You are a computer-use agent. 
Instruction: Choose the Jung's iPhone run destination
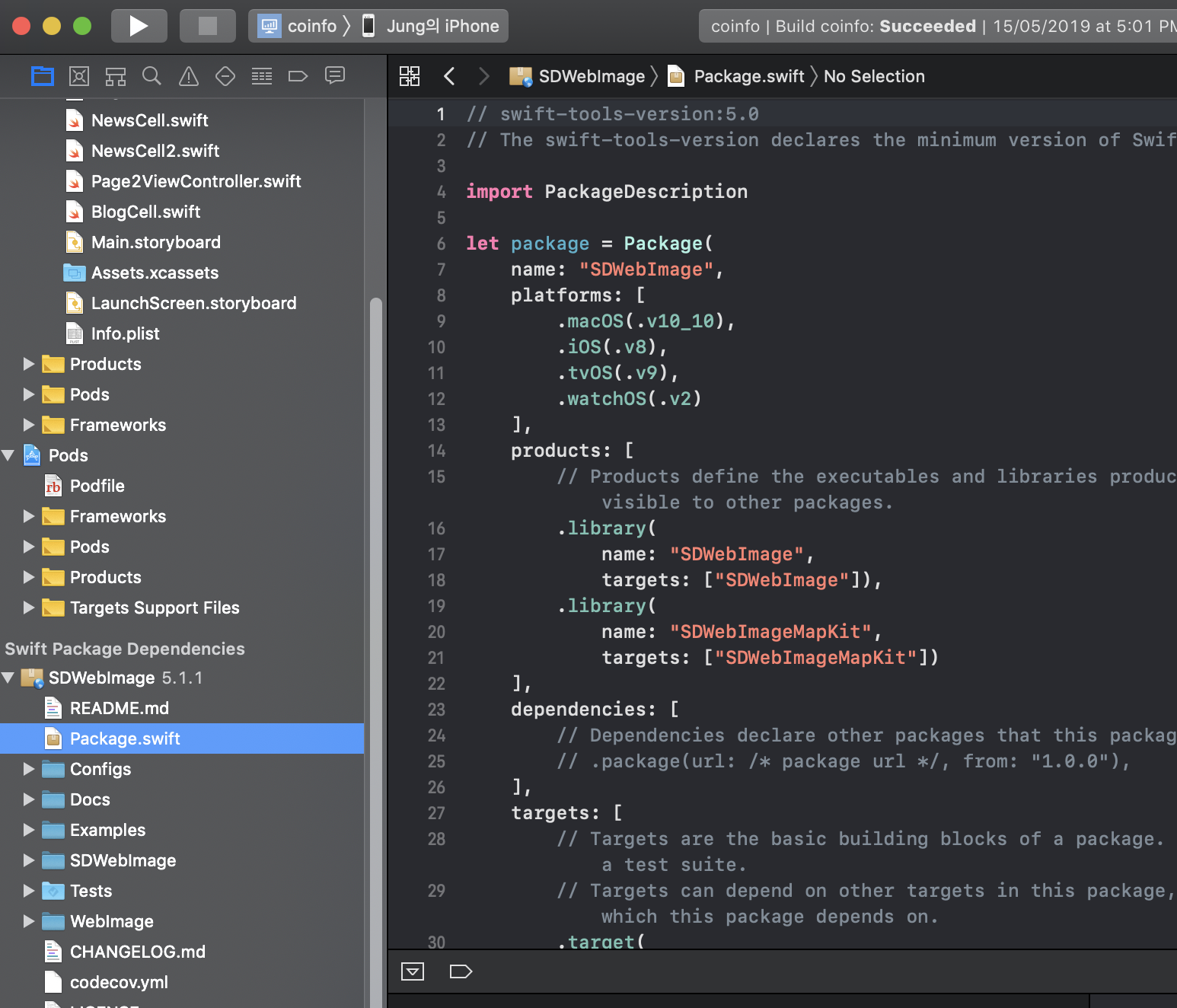pyautogui.click(x=431, y=26)
